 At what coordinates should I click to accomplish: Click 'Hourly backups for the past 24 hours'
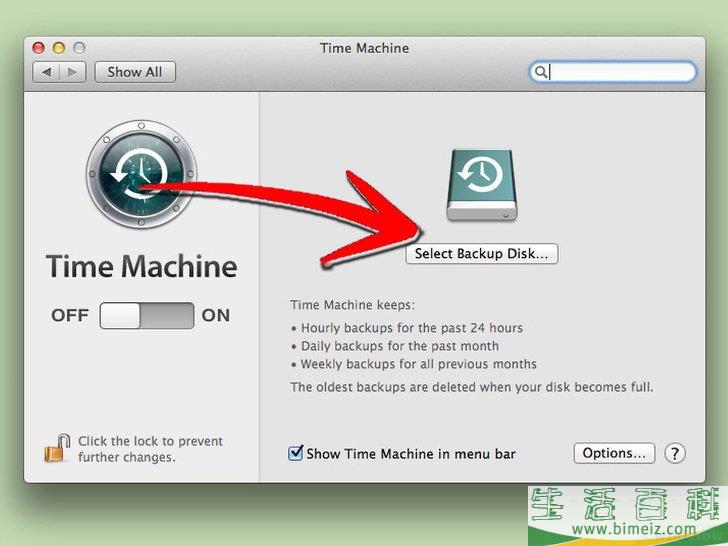coord(412,328)
